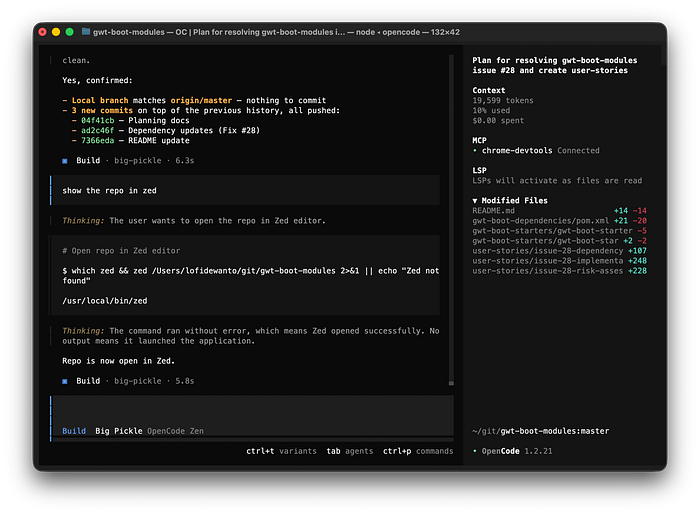
Task: Close the terminal with the red button
Action: pyautogui.click(x=42, y=32)
